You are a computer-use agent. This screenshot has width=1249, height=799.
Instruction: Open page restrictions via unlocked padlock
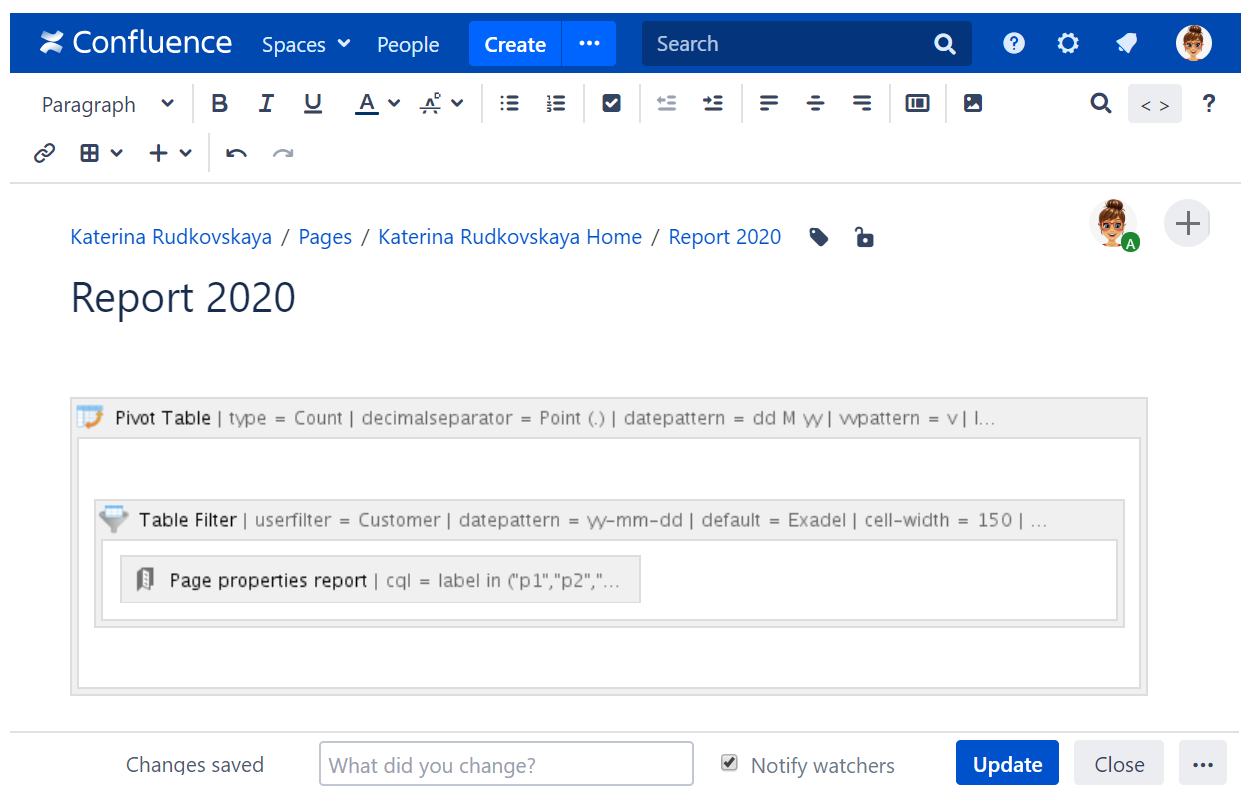pyautogui.click(x=864, y=237)
